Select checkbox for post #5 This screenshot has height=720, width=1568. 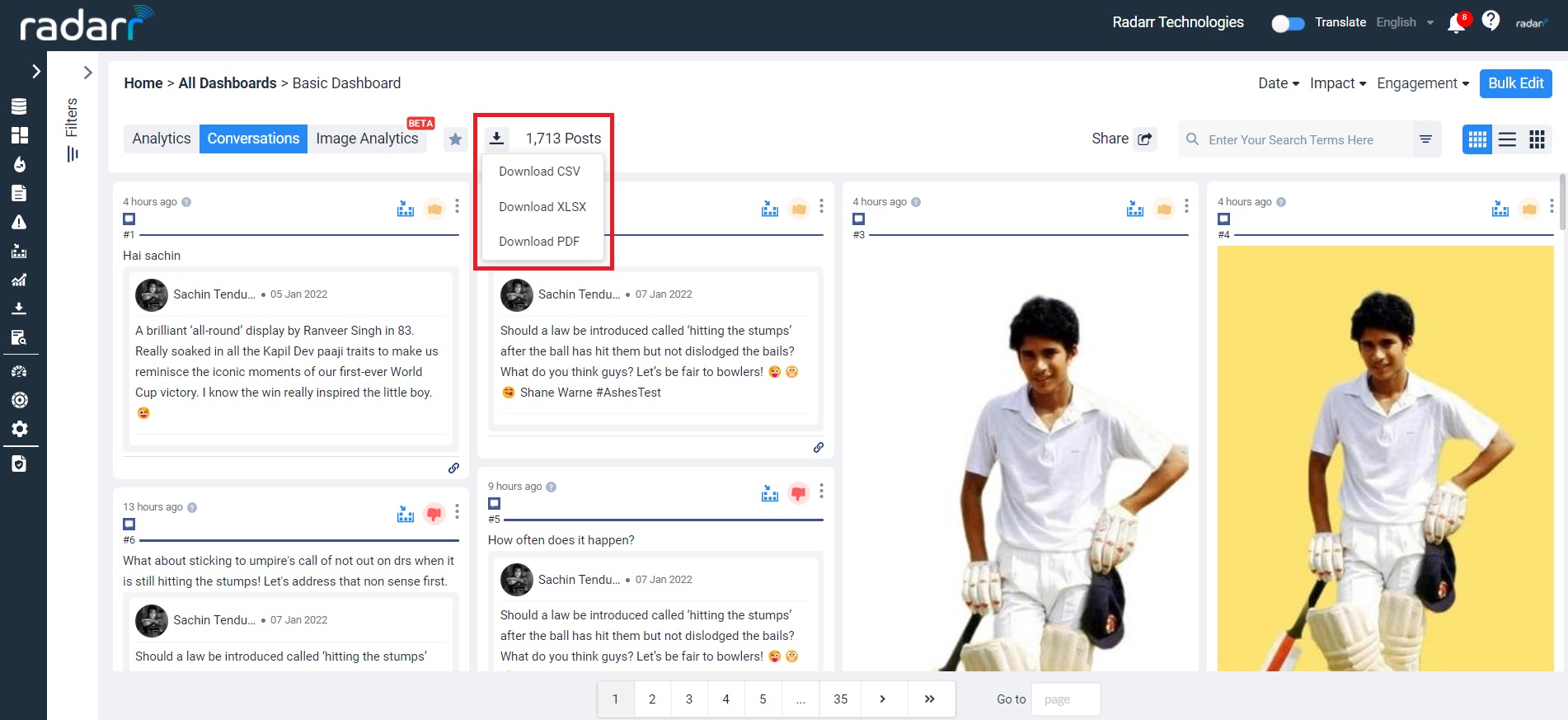tap(494, 504)
